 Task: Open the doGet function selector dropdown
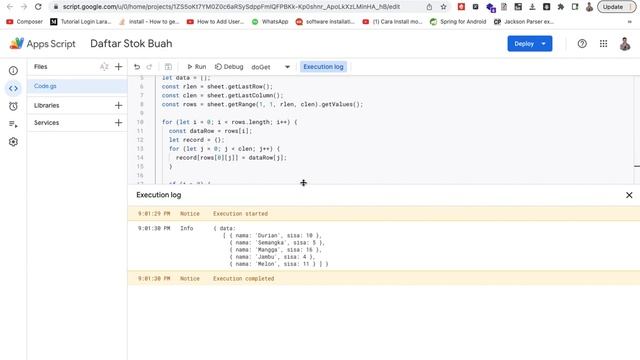click(x=271, y=67)
